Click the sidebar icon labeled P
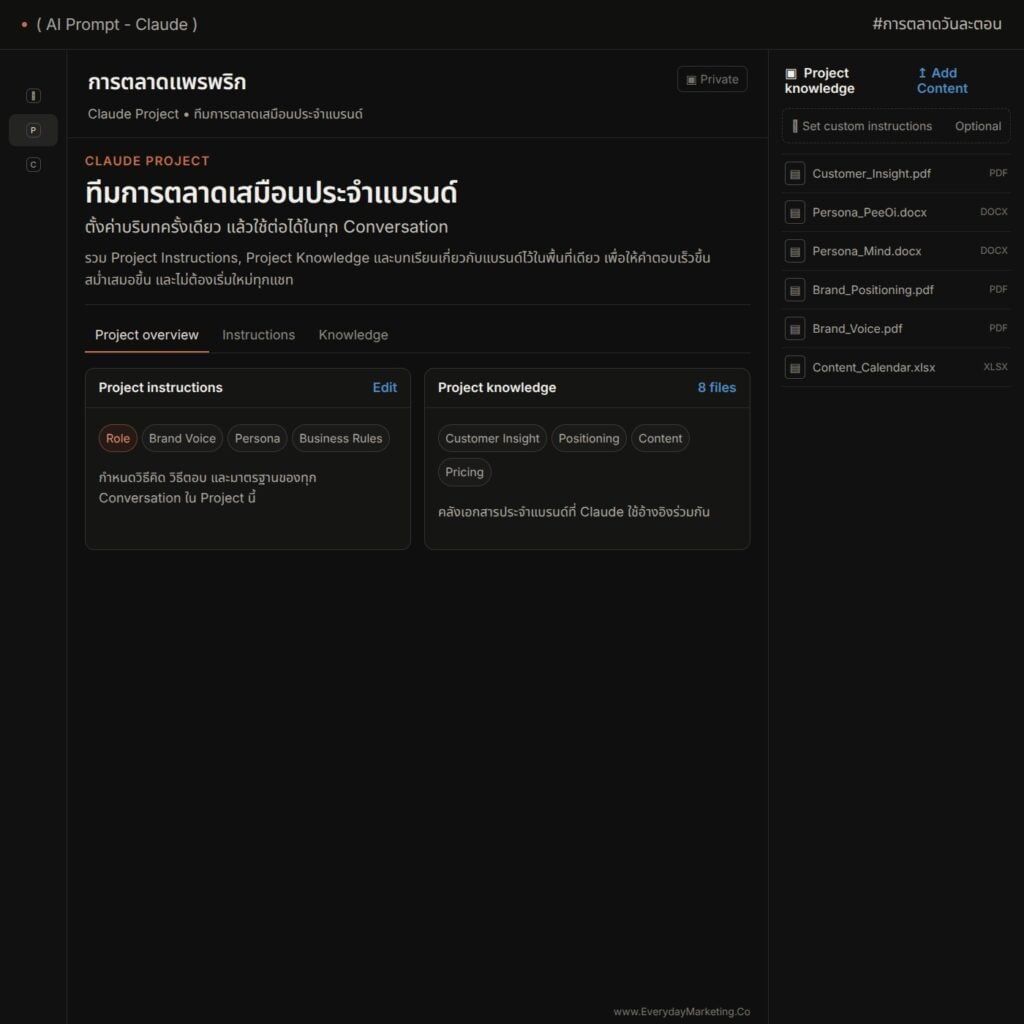Image resolution: width=1024 pixels, height=1024 pixels. (33, 130)
